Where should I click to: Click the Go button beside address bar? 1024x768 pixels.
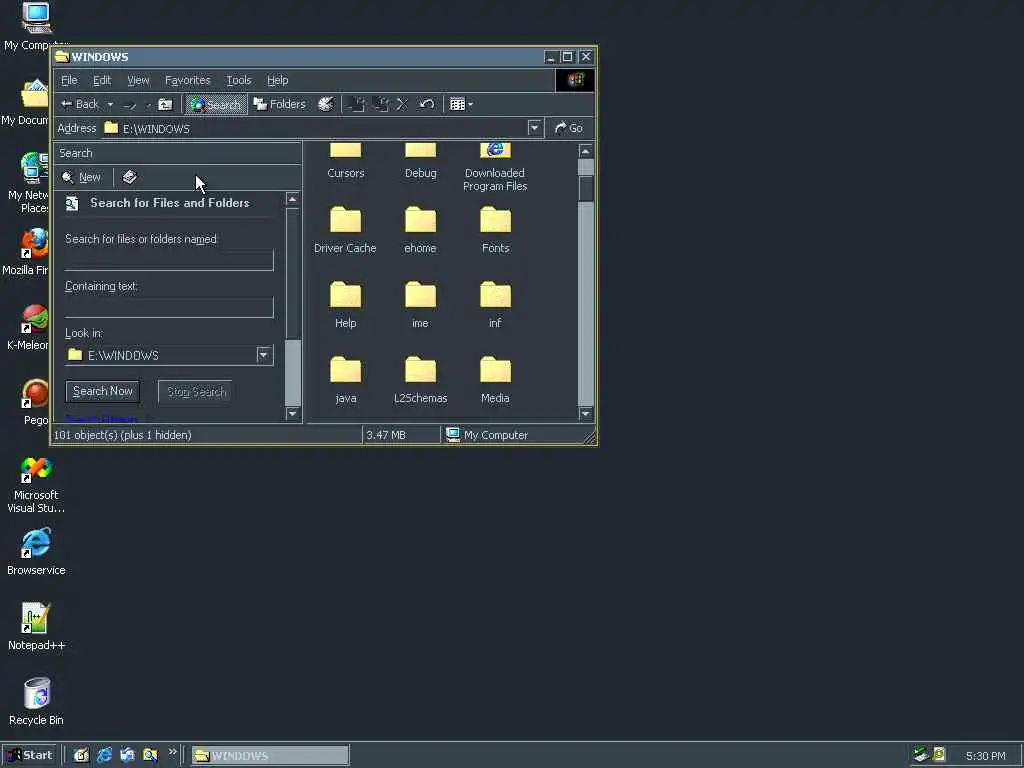[569, 128]
